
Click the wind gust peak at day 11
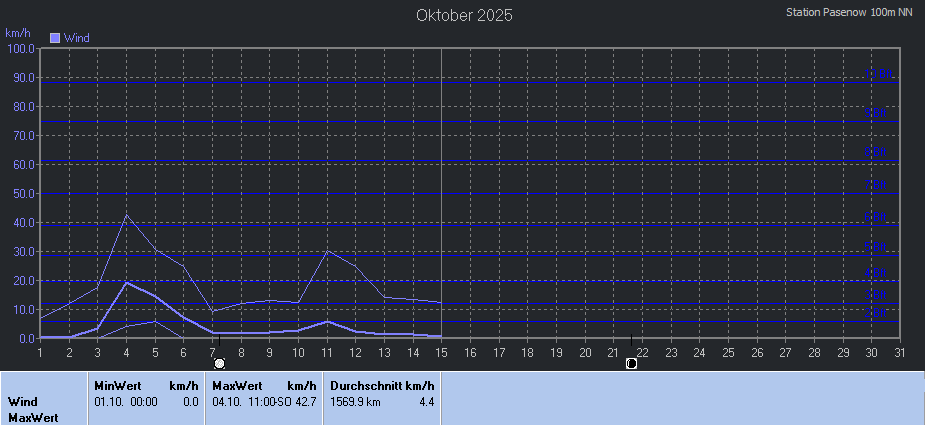[327, 250]
